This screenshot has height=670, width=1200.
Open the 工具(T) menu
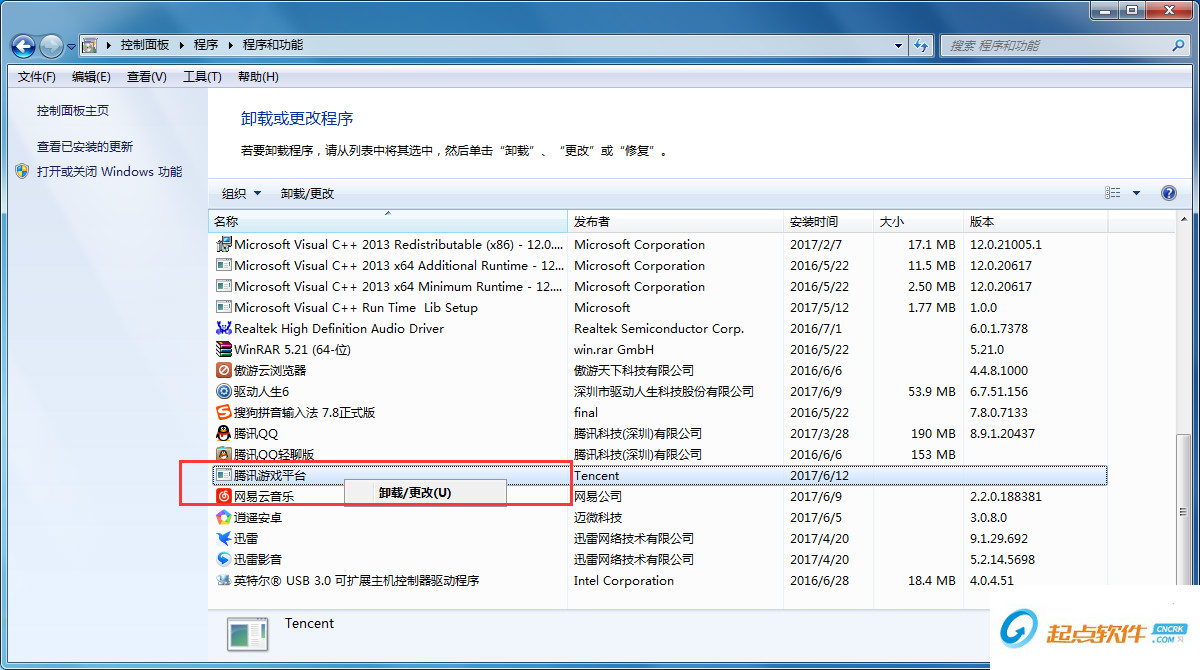[x=202, y=77]
